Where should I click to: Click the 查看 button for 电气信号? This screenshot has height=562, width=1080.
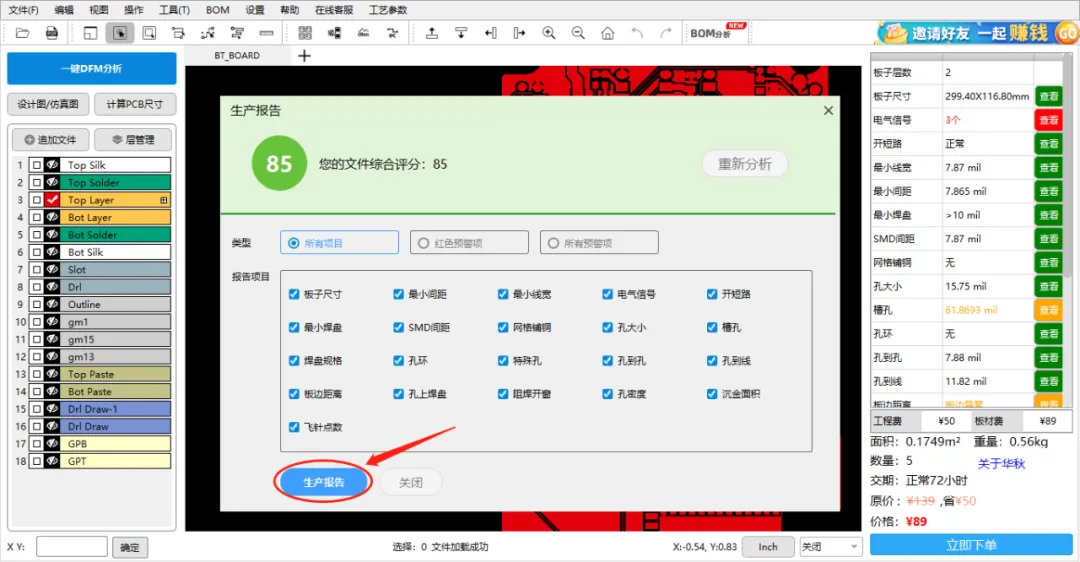click(1048, 120)
